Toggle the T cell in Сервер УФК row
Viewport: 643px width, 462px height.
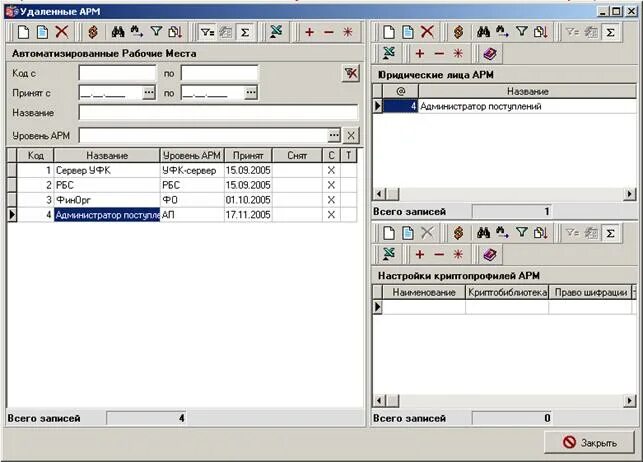tap(349, 170)
